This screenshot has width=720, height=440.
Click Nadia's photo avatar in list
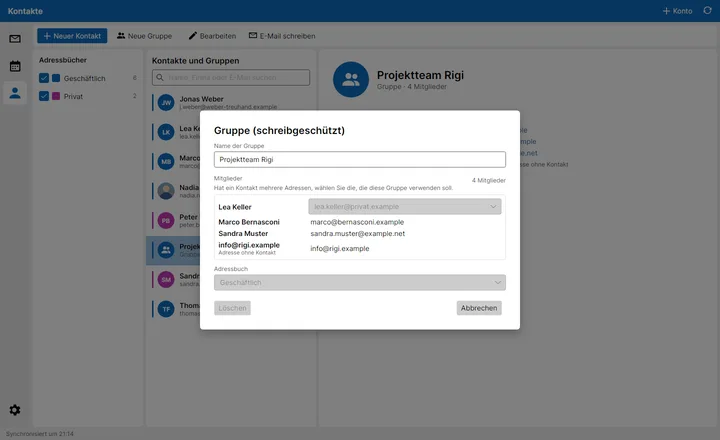pyautogui.click(x=166, y=191)
